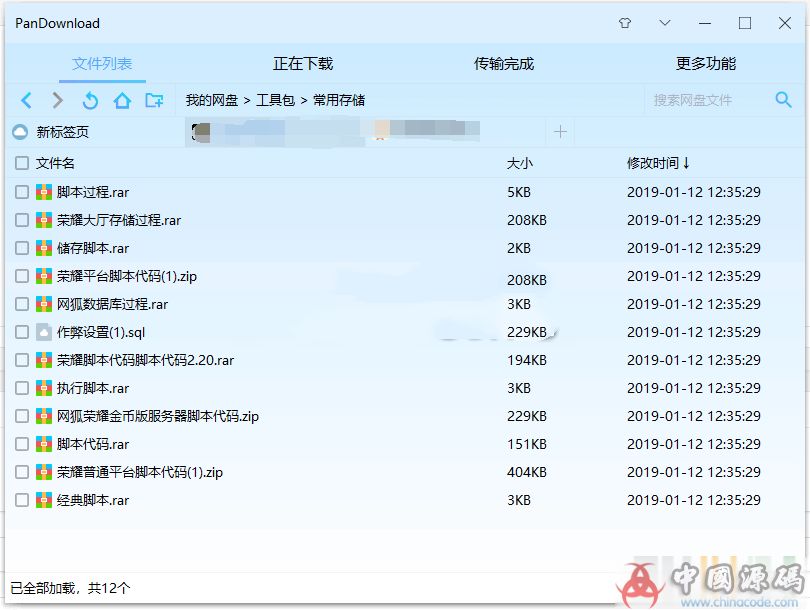This screenshot has height=610, width=810.
Task: Open the title bar dropdown menu arrow
Action: (665, 23)
